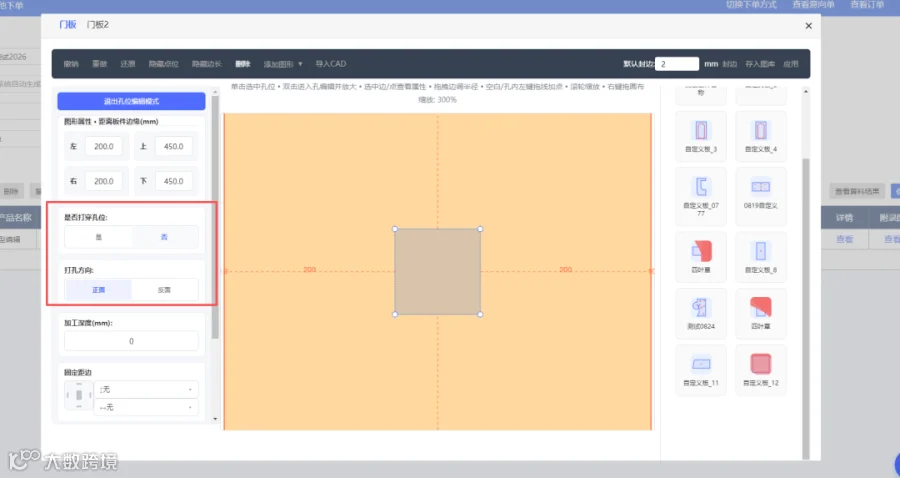Image resolution: width=900 pixels, height=478 pixels.
Task: Open the horizontal fixed-margin ↔无 dropdown
Action: (x=146, y=407)
